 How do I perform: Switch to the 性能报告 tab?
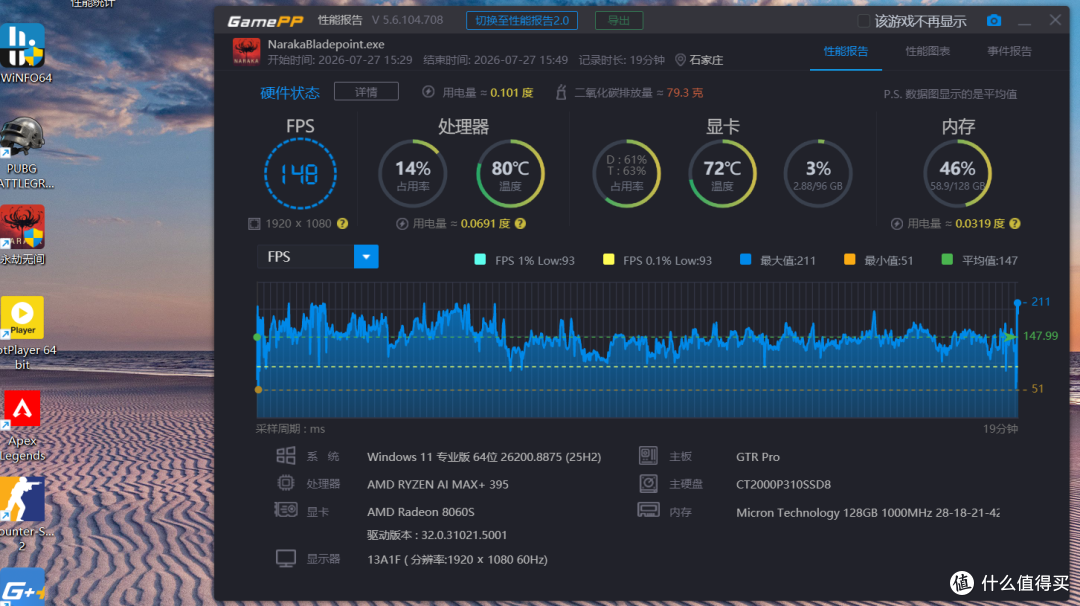point(846,51)
